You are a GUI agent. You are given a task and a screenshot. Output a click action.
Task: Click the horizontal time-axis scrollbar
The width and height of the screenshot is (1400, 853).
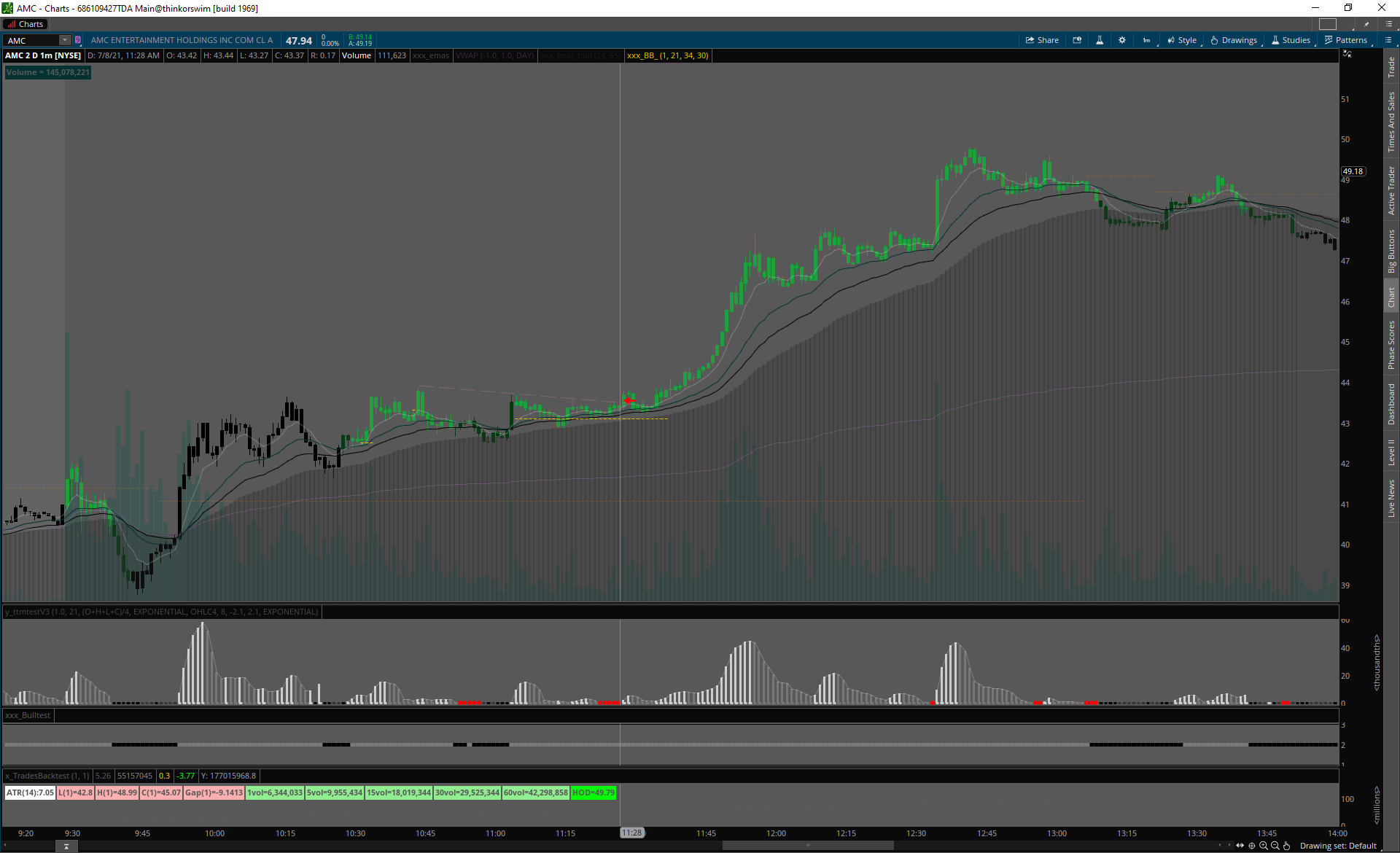click(x=807, y=846)
